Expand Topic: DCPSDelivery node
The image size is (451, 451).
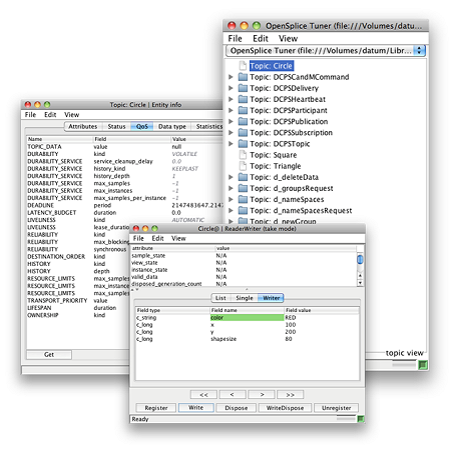click(x=231, y=88)
